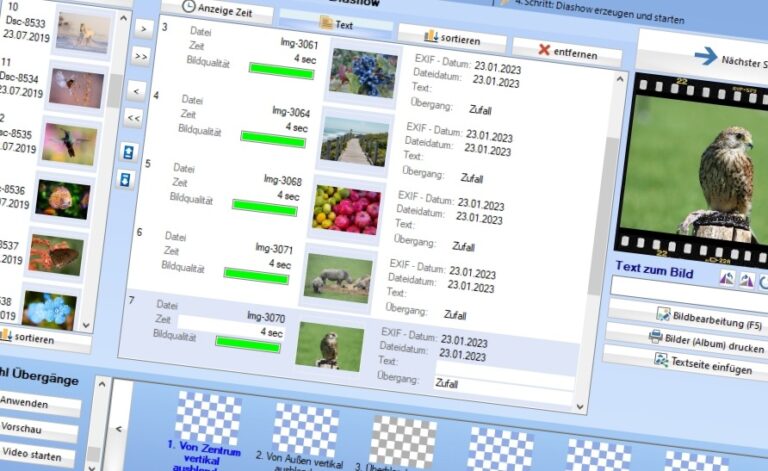Open the Anzeige Zeit setting
Image resolution: width=768 pixels, height=471 pixels.
point(217,9)
